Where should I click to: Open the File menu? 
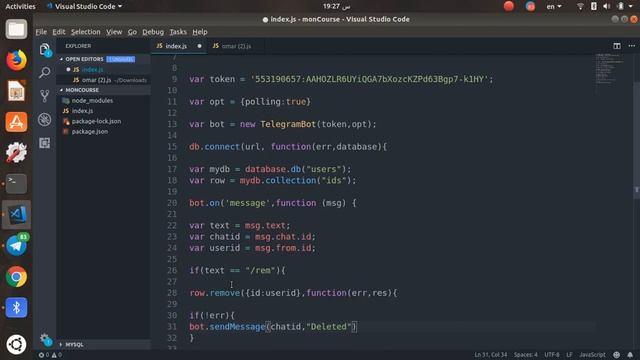(x=41, y=32)
